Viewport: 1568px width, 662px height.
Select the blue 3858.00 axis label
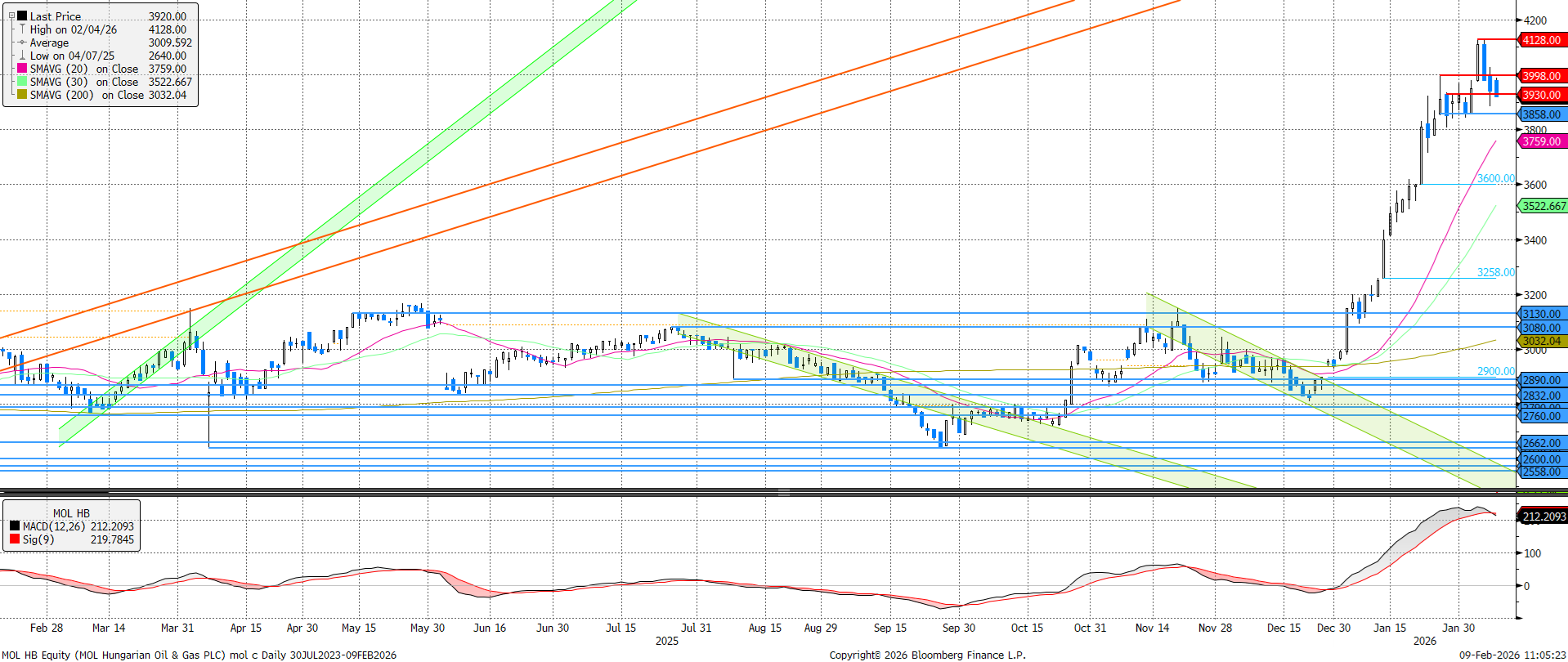(1541, 114)
